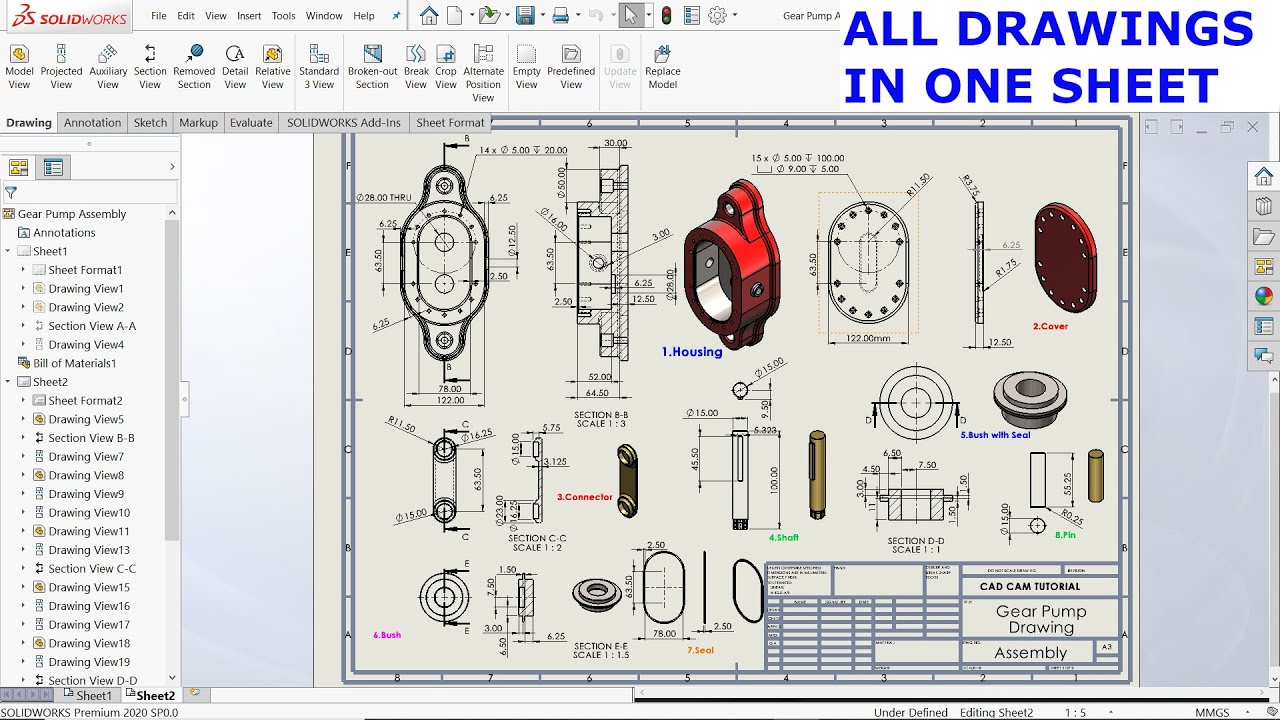Click the filter funnel icon

click(11, 192)
